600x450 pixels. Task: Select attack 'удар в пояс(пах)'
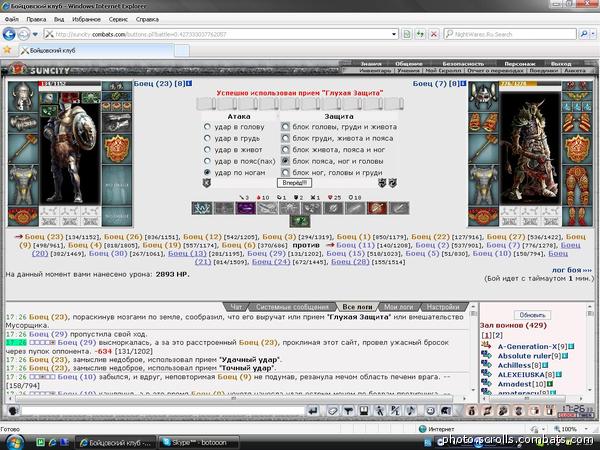(x=207, y=161)
